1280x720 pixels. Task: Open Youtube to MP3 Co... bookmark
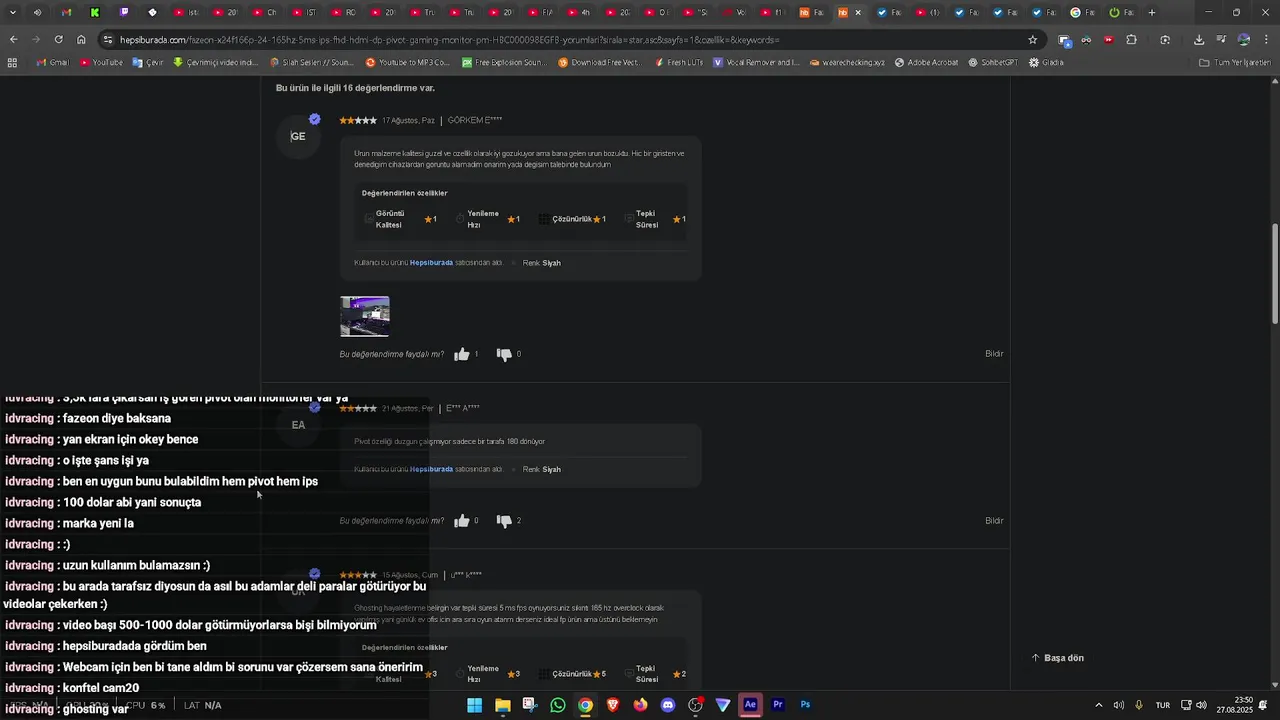(408, 62)
